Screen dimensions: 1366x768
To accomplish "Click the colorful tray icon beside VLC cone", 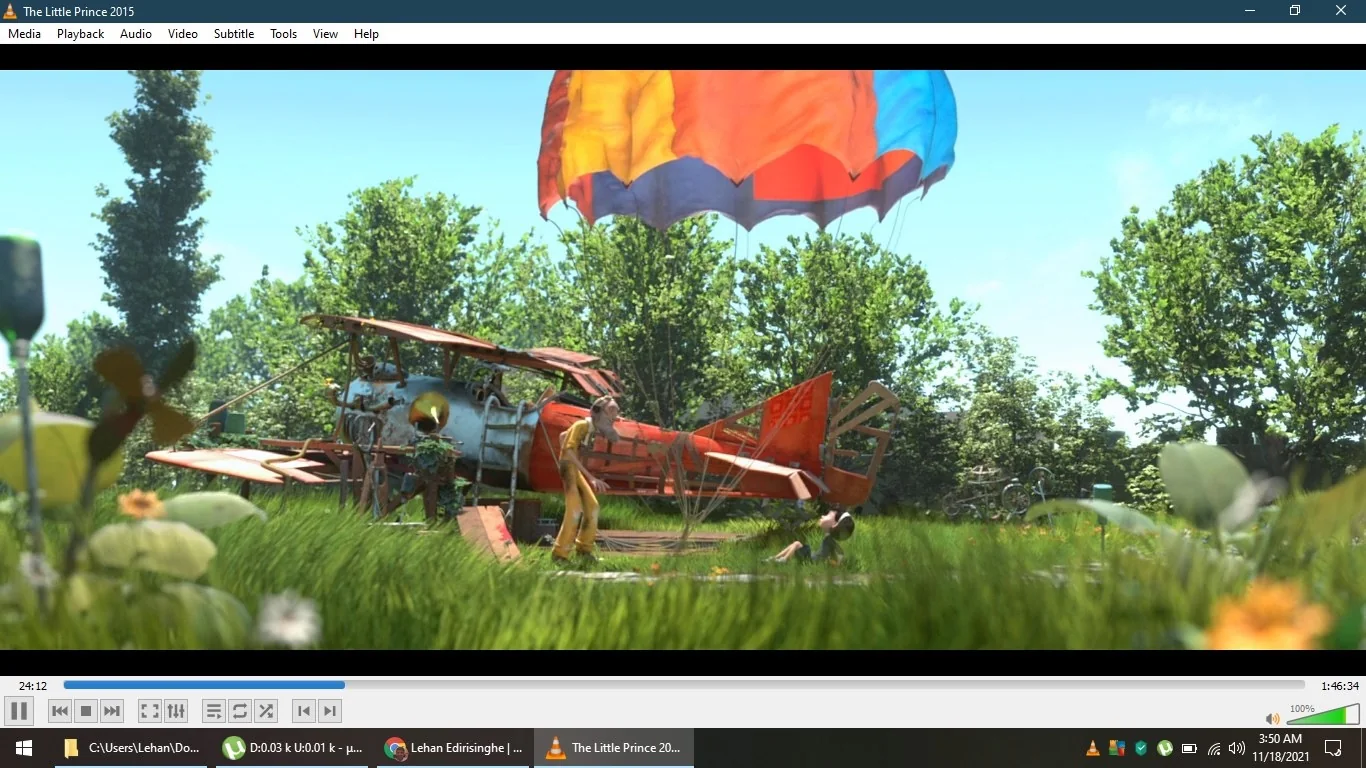I will tap(1117, 748).
